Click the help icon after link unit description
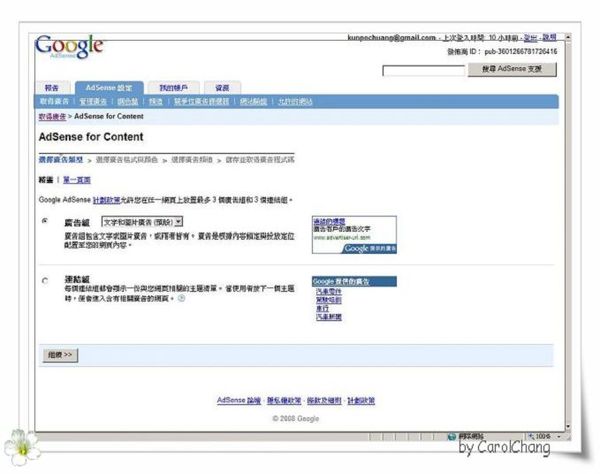 182,298
